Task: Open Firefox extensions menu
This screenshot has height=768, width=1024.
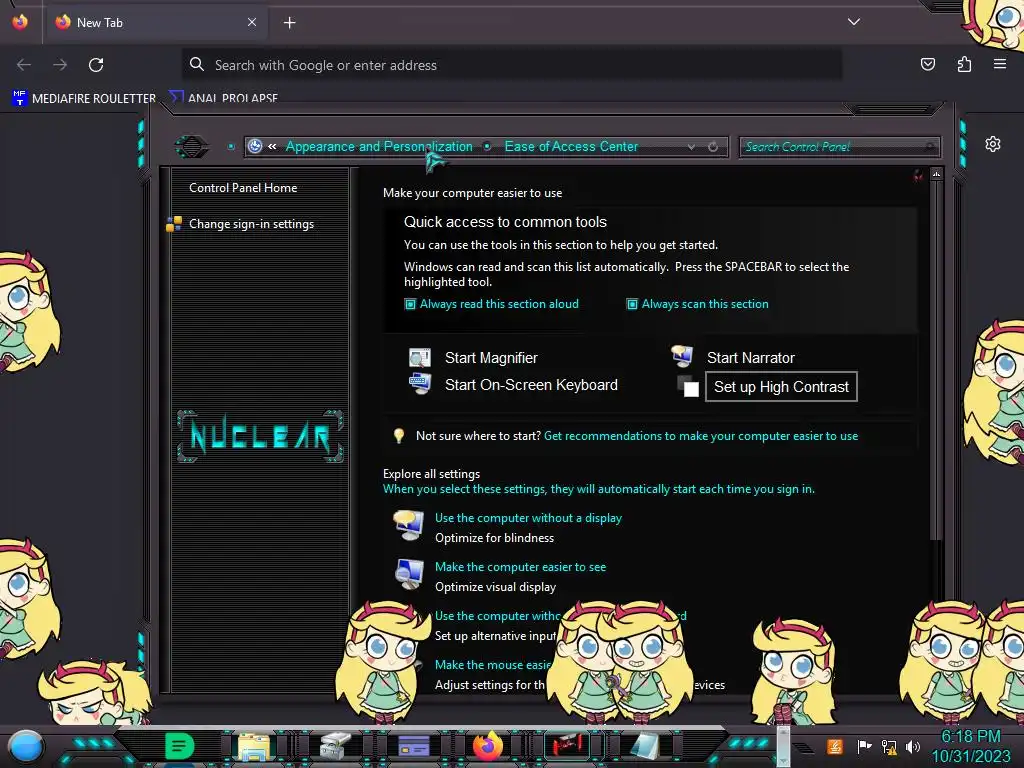Action: 964,64
